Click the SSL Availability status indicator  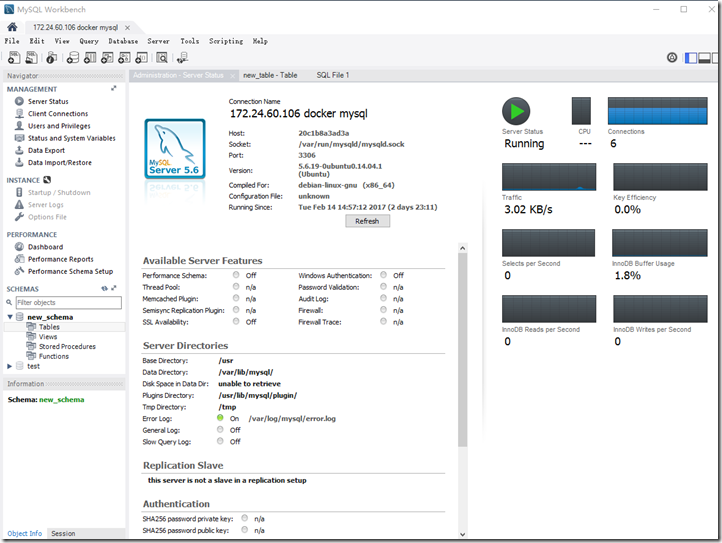(x=236, y=321)
